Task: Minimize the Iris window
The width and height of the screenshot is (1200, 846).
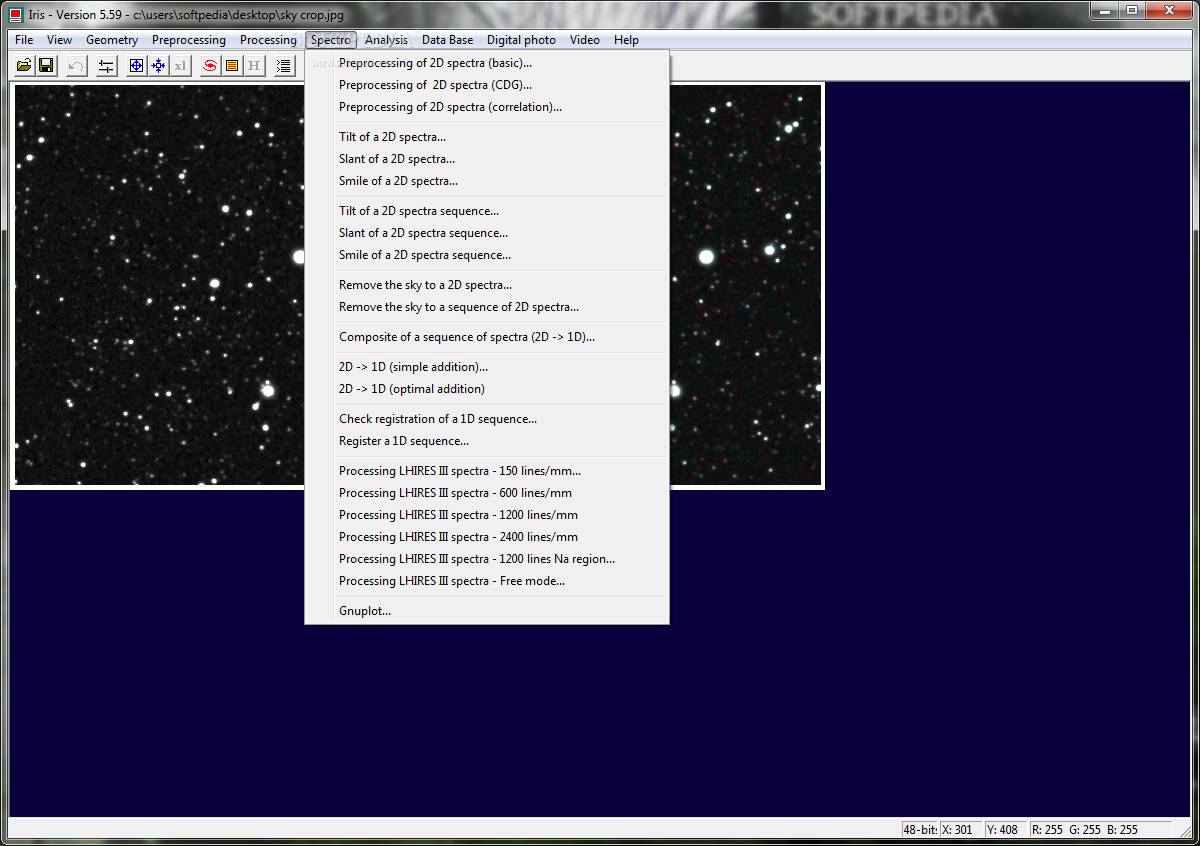Action: click(1103, 10)
